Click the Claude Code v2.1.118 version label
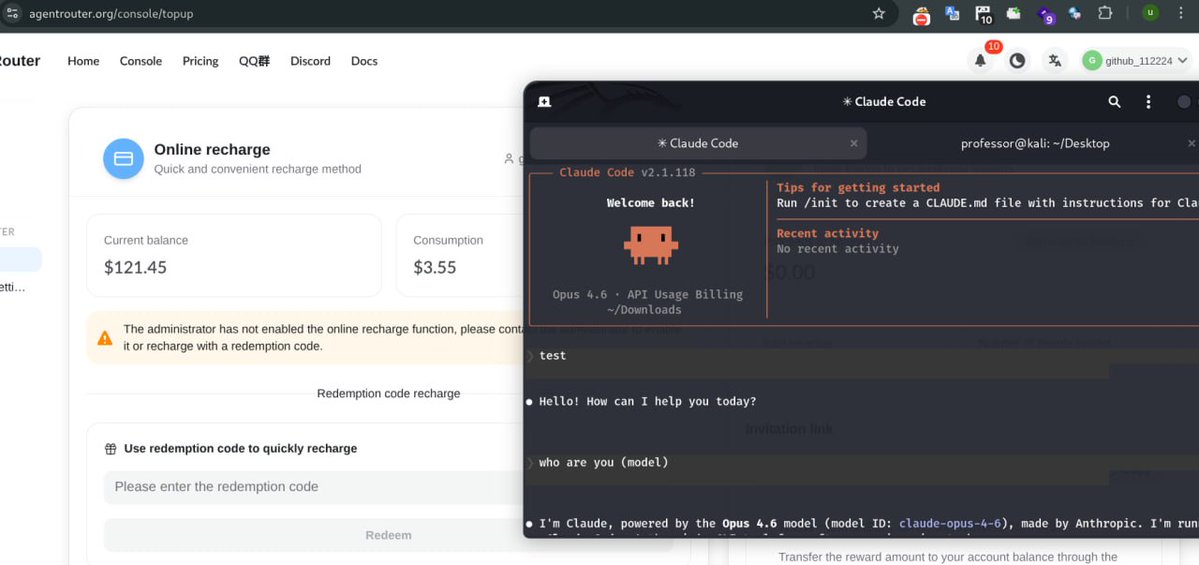 tap(627, 172)
